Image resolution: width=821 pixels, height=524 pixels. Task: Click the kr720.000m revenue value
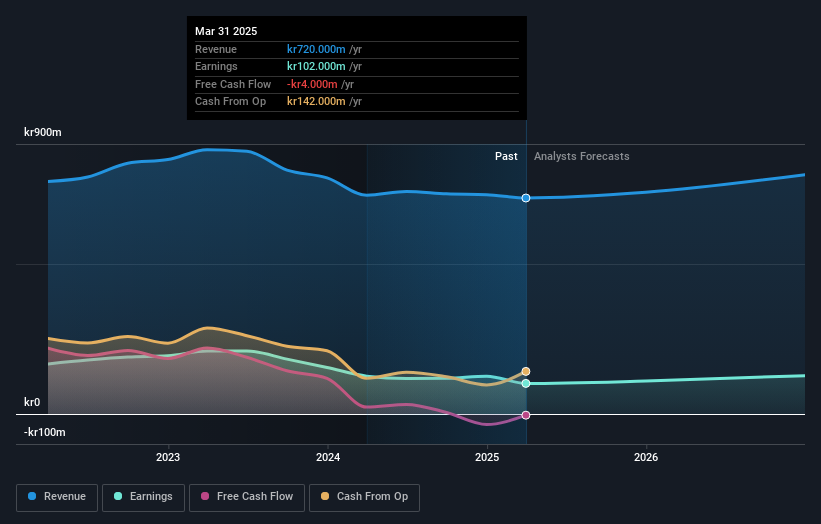316,49
